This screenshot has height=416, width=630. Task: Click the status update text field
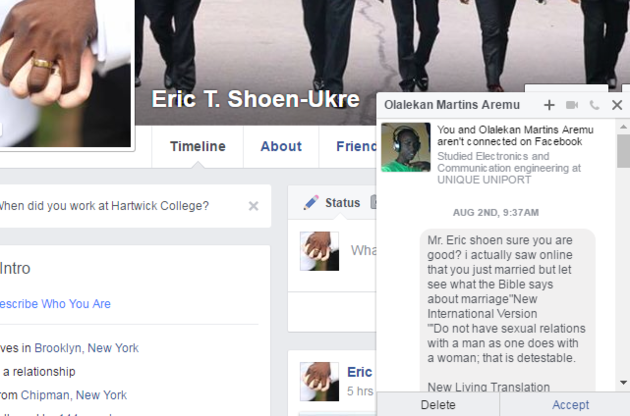[362, 251]
